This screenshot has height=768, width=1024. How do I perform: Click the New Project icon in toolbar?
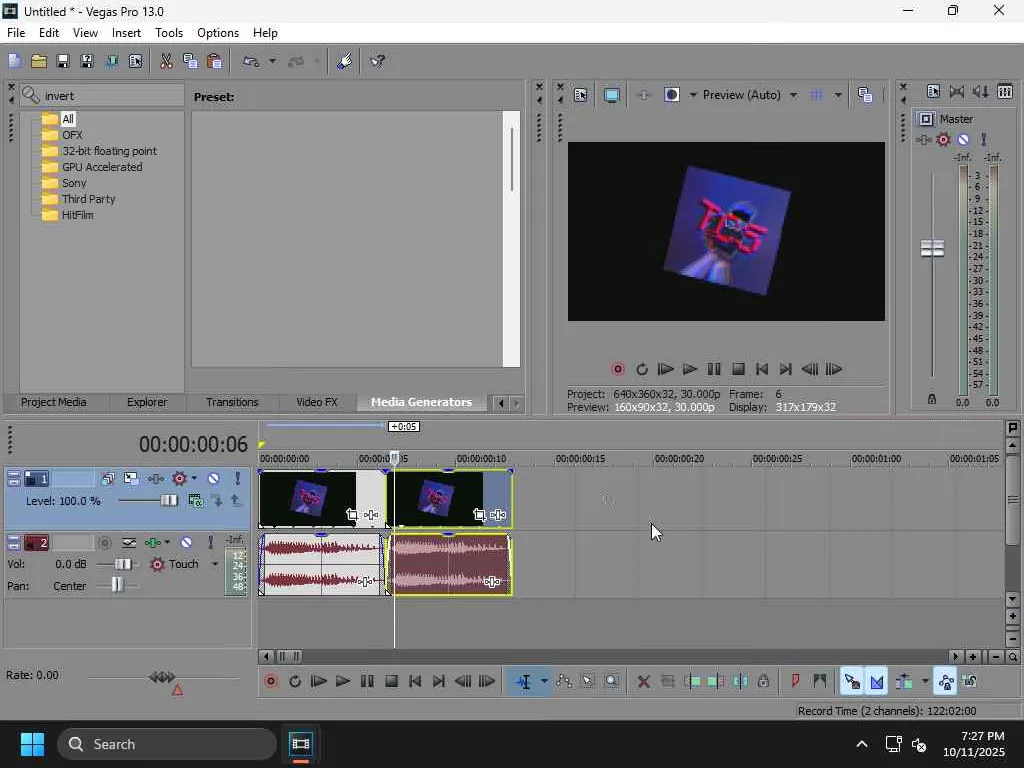pyautogui.click(x=15, y=61)
